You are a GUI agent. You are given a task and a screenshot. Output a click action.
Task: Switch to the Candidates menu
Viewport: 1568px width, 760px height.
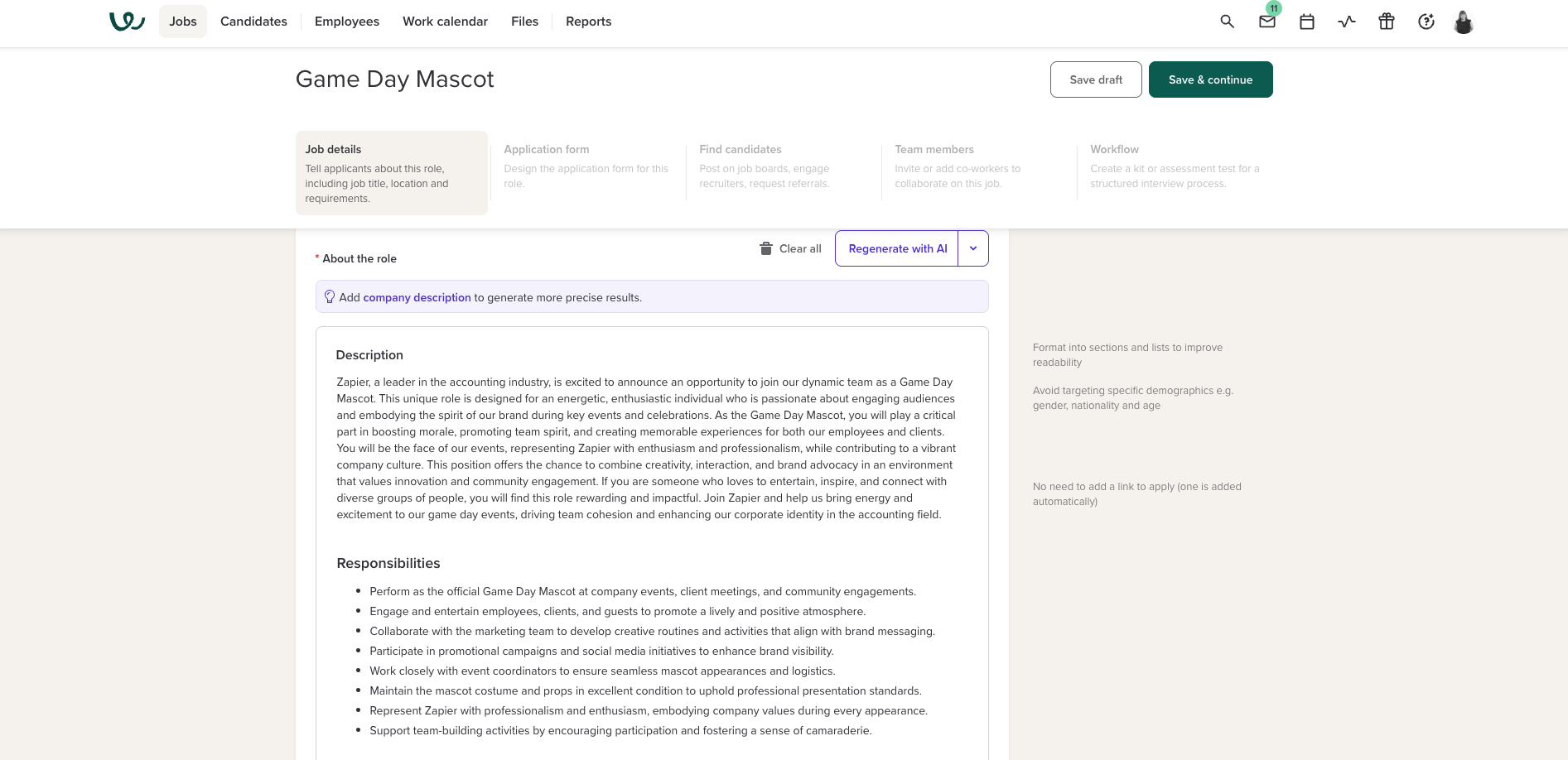coord(253,22)
